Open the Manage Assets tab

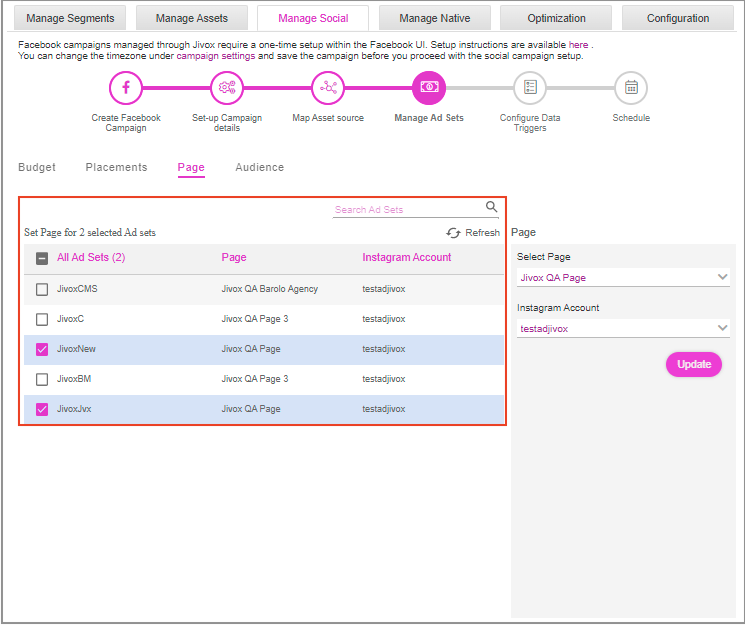(192, 18)
